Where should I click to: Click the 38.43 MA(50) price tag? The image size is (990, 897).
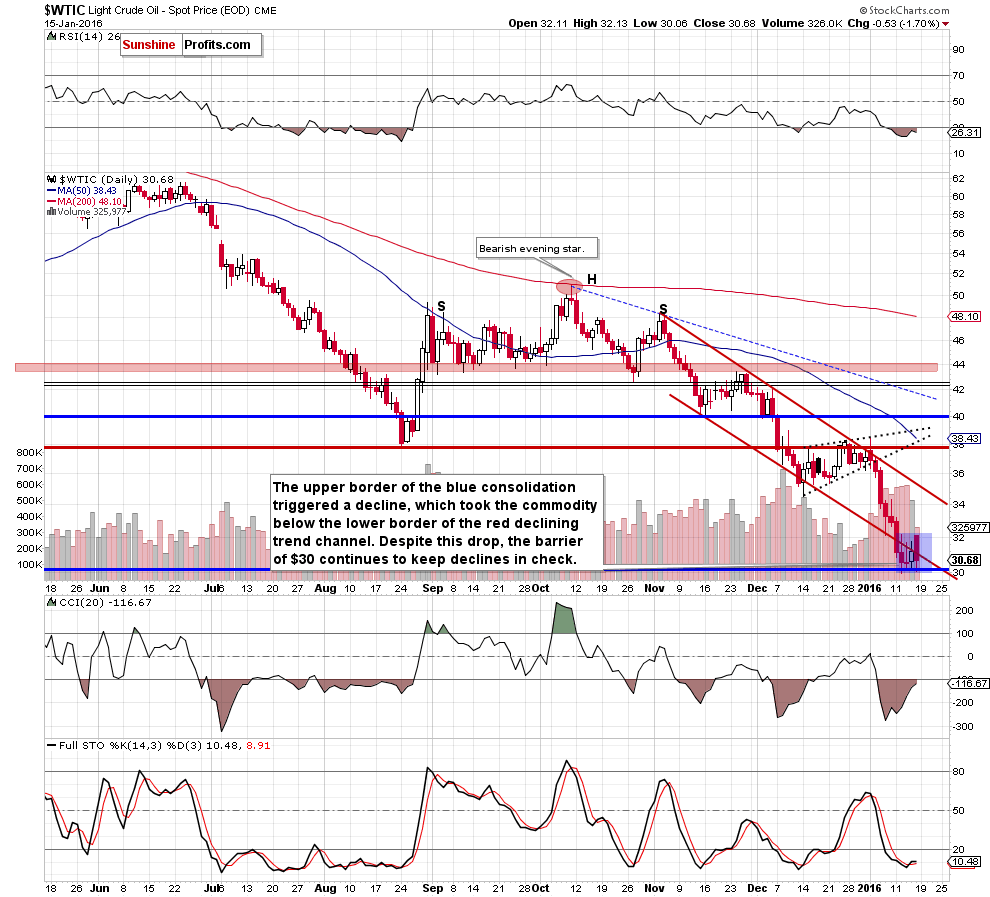965,438
